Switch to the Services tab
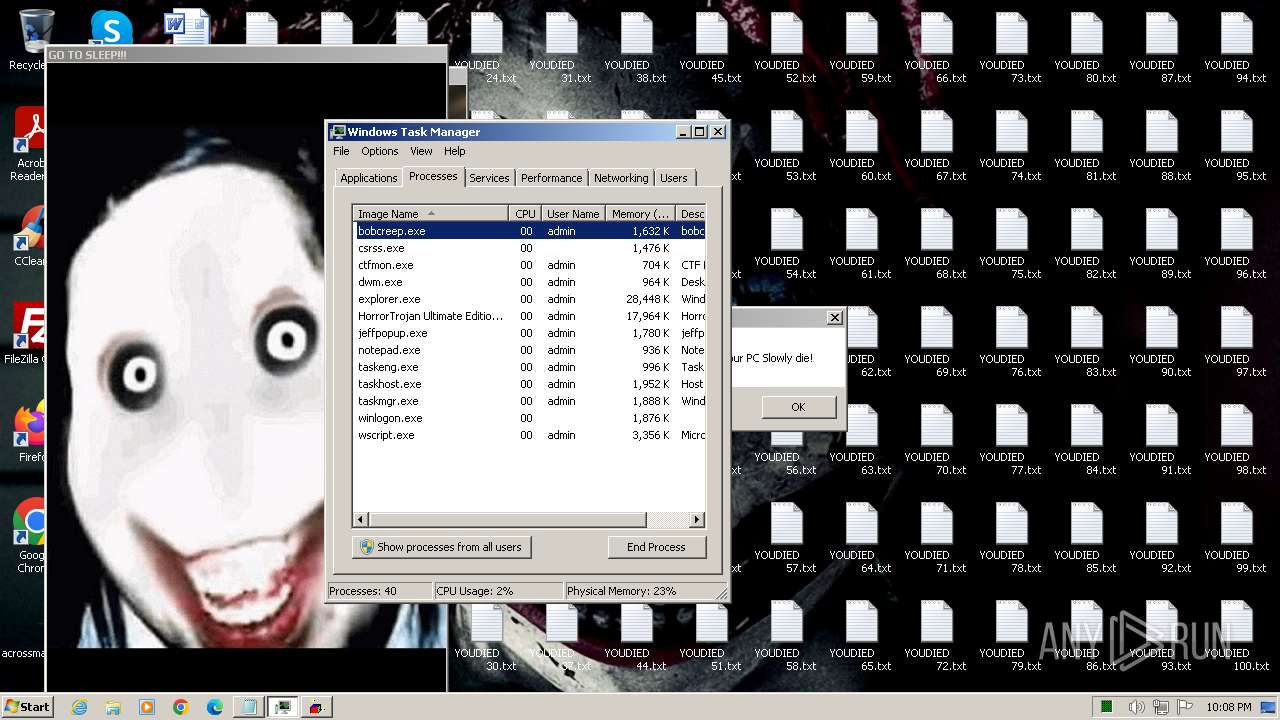 click(x=489, y=178)
